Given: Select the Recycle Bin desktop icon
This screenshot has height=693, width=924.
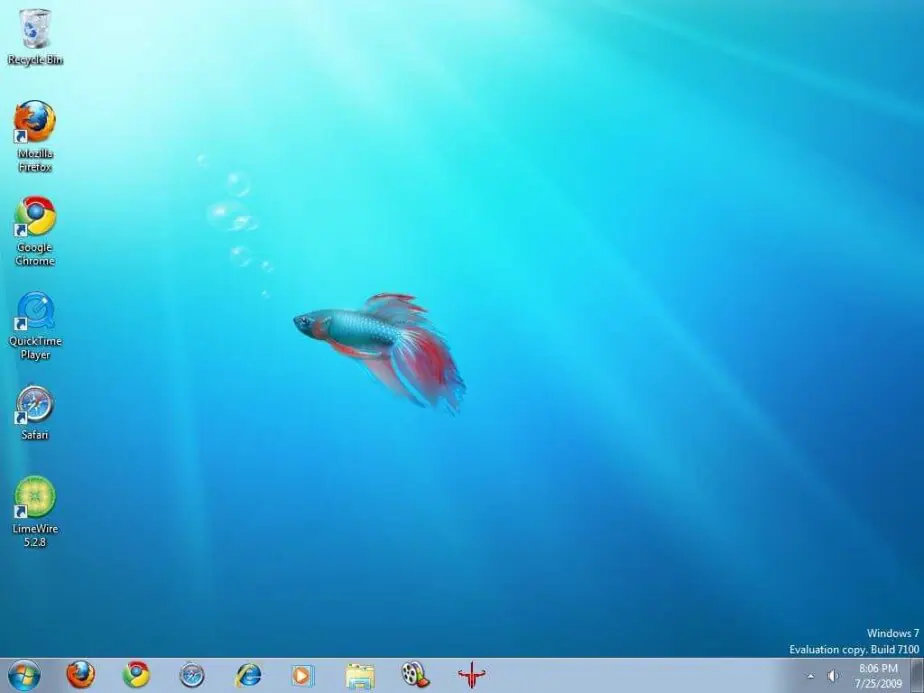Looking at the screenshot, I should [35, 37].
